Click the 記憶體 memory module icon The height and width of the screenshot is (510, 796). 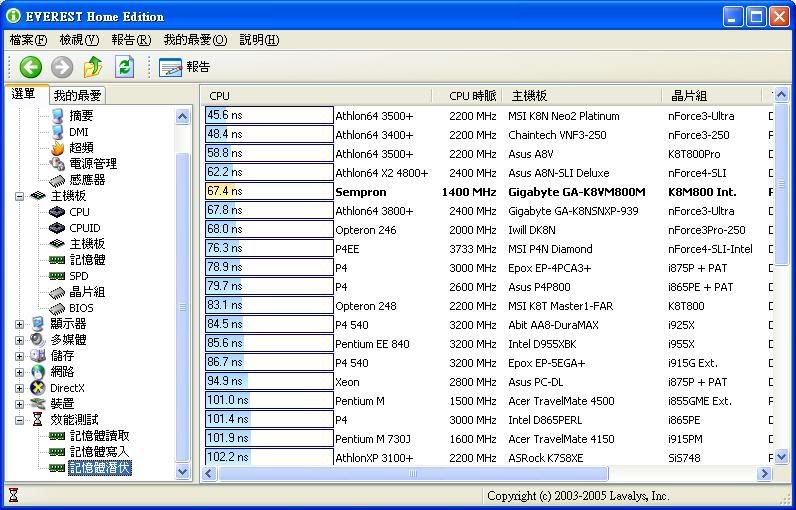click(57, 260)
